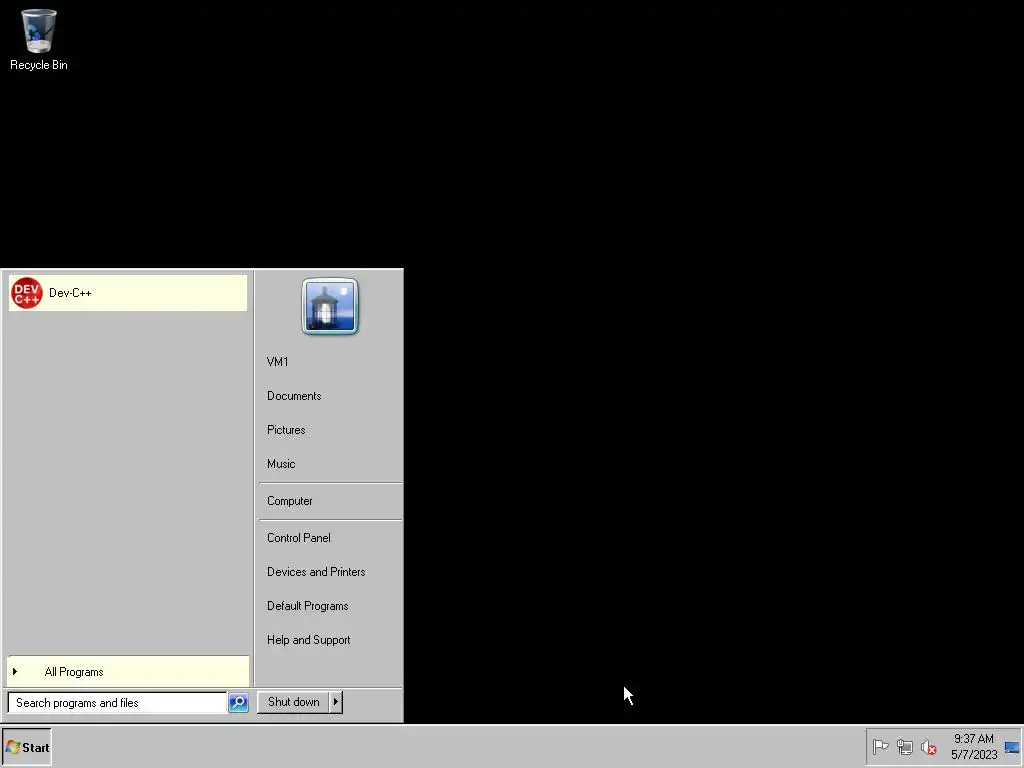Open Help and Support

330,640
